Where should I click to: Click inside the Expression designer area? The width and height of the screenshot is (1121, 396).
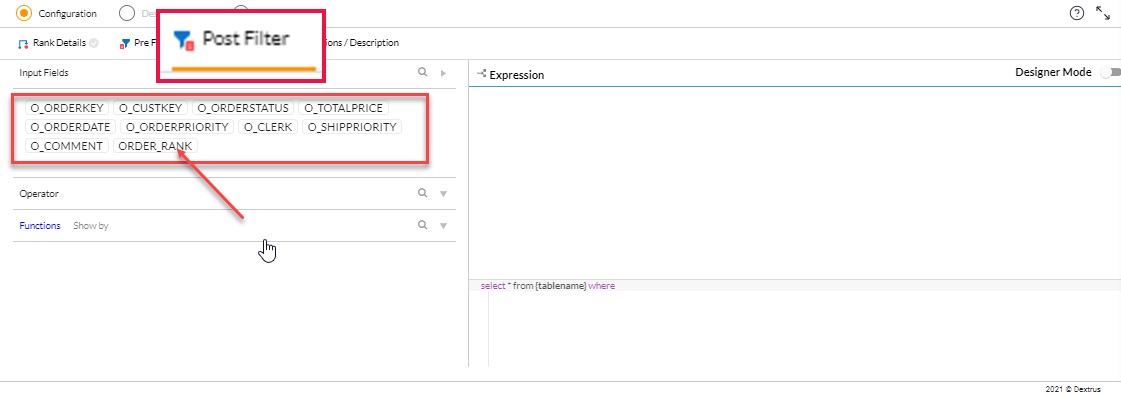click(x=794, y=182)
